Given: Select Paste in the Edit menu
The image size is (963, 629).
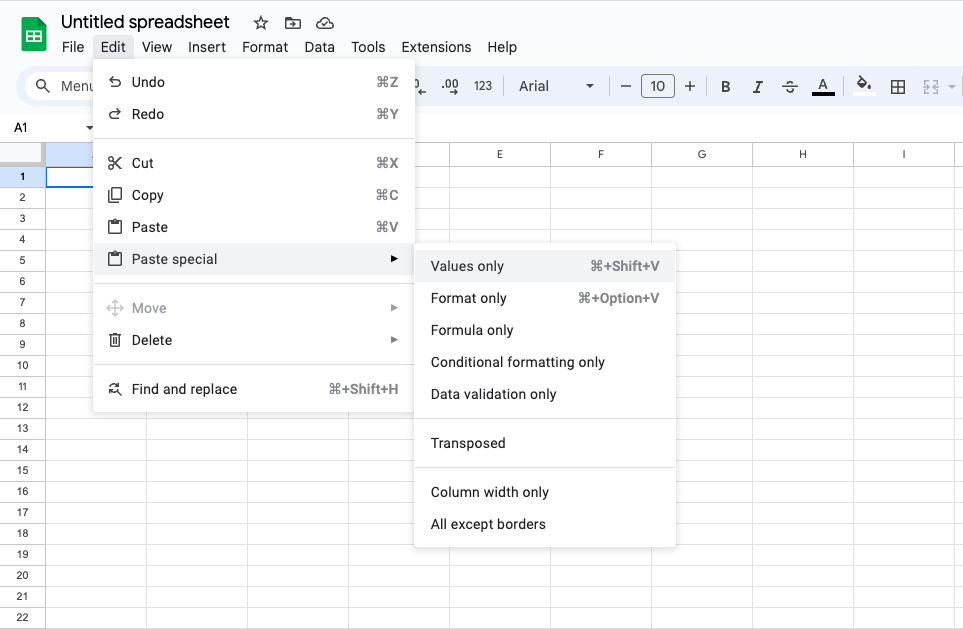Looking at the screenshot, I should click(254, 227).
